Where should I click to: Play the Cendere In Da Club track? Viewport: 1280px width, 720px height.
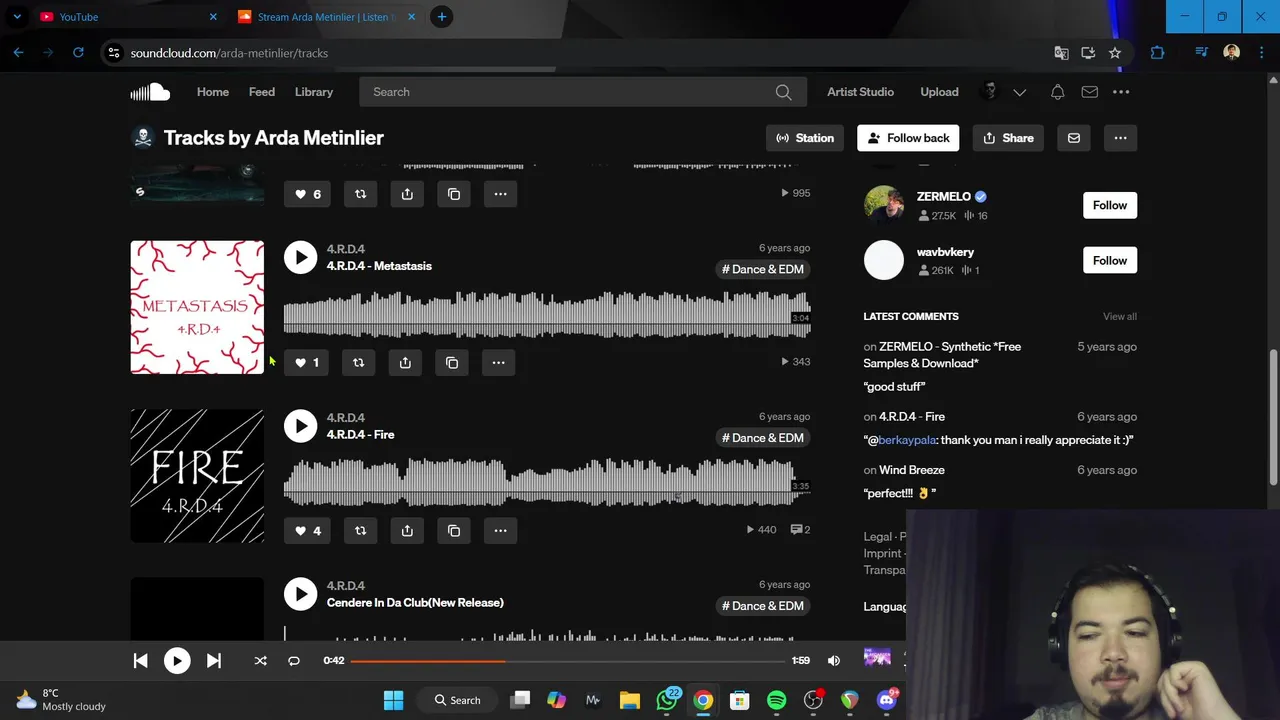(x=300, y=594)
